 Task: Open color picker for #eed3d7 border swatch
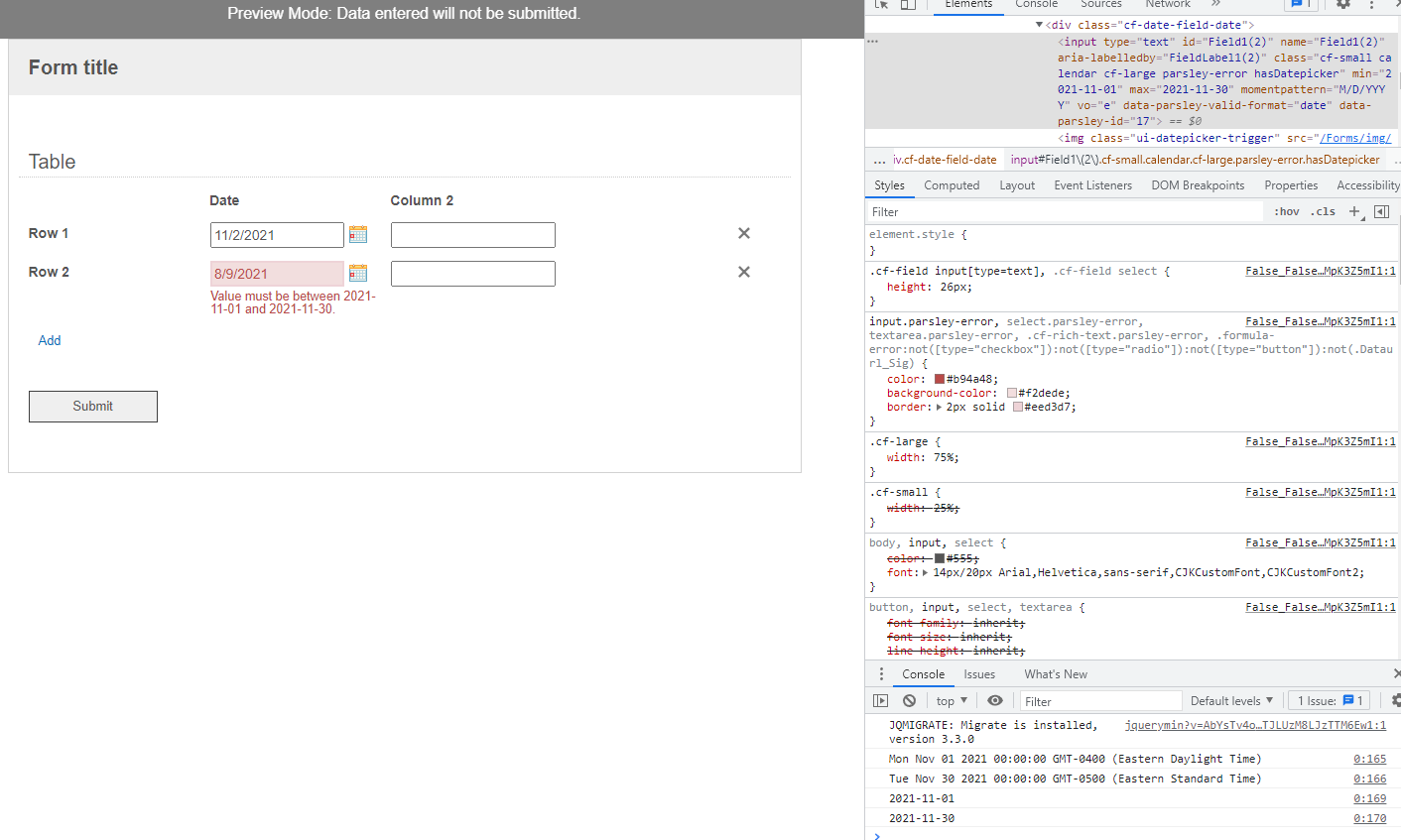[1018, 407]
